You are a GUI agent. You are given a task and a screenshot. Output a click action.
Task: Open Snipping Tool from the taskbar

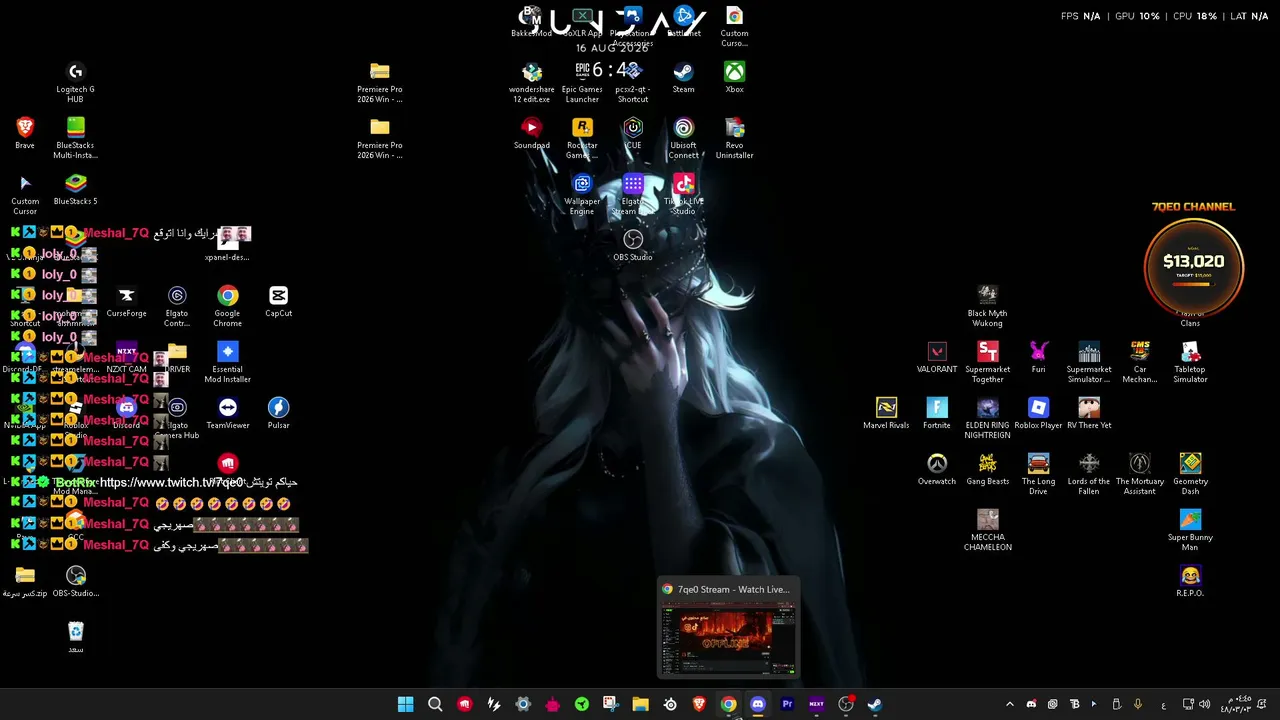pos(611,704)
